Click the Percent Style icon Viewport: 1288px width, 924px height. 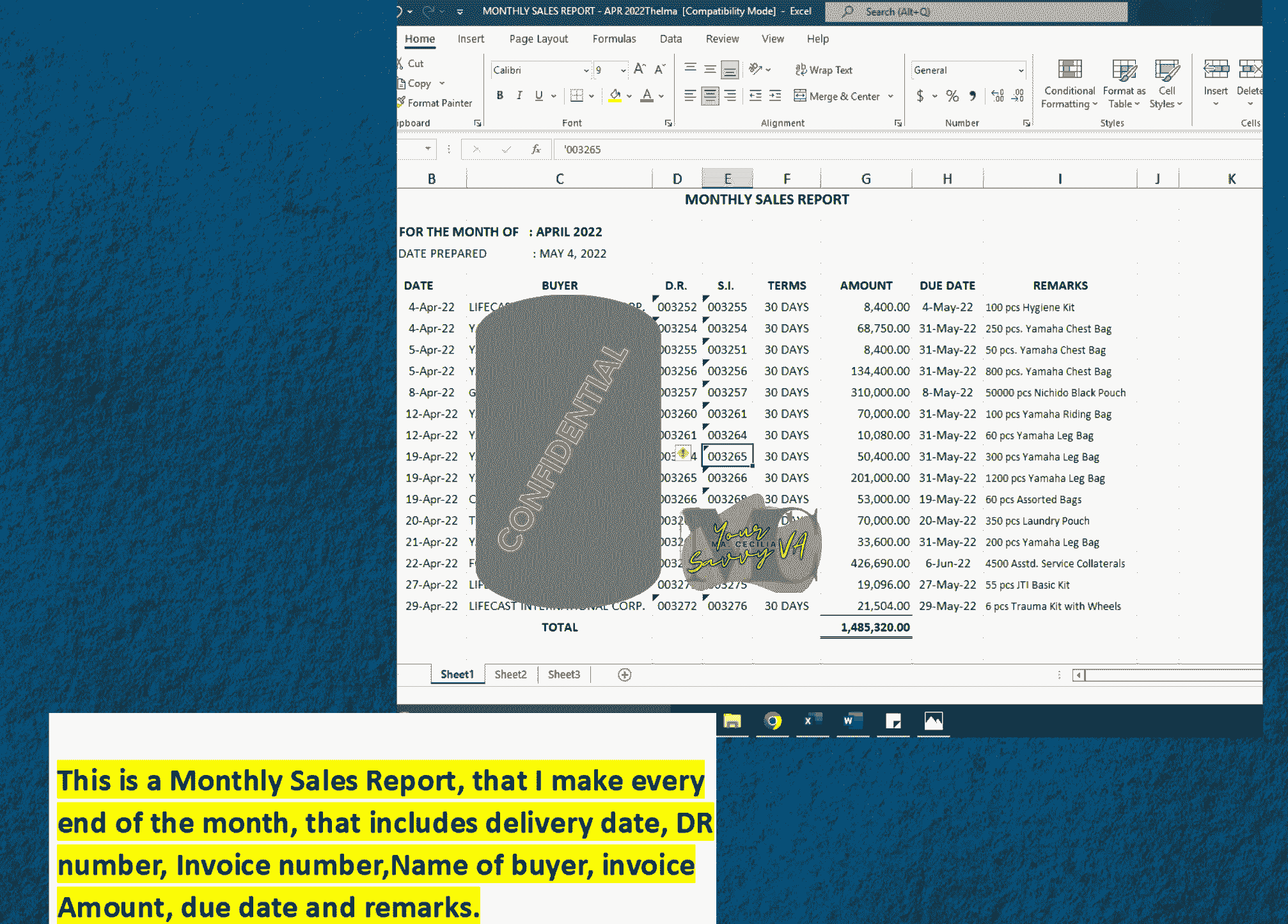pos(952,96)
